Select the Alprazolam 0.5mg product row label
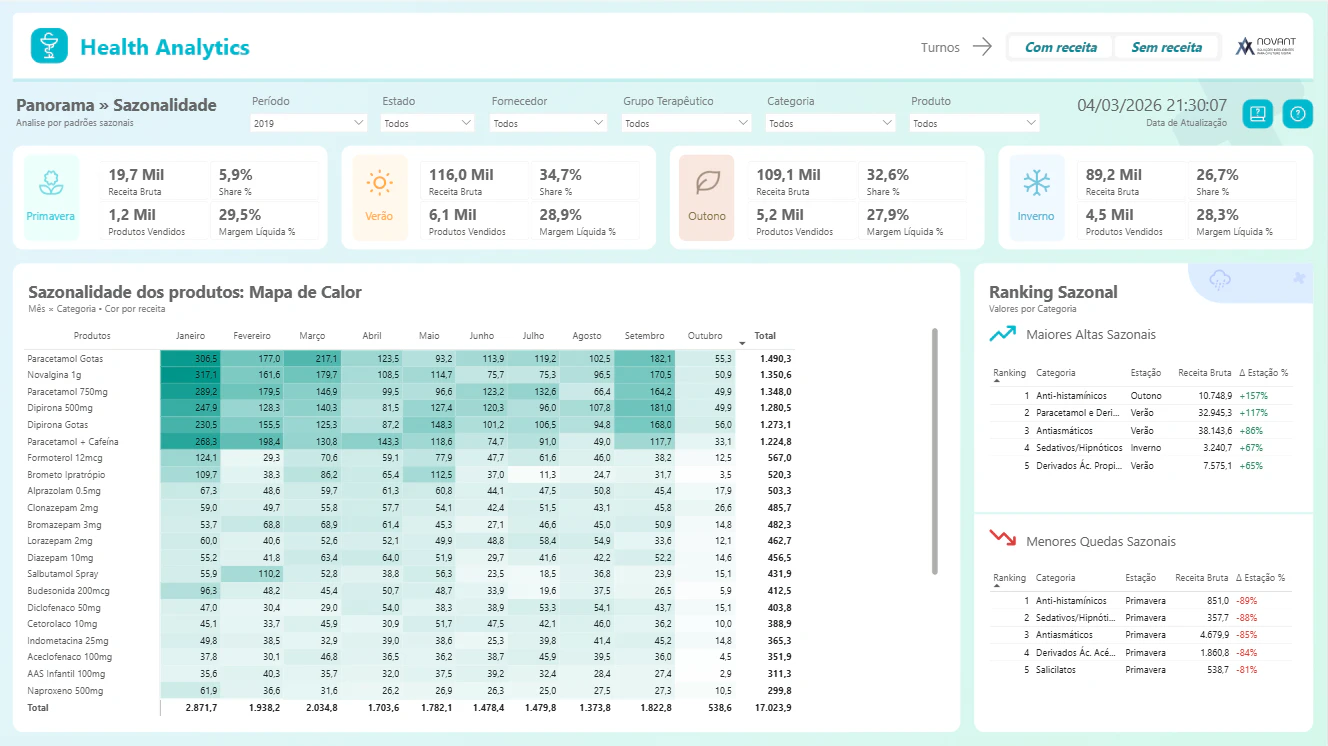This screenshot has height=746, width=1328. [64, 491]
